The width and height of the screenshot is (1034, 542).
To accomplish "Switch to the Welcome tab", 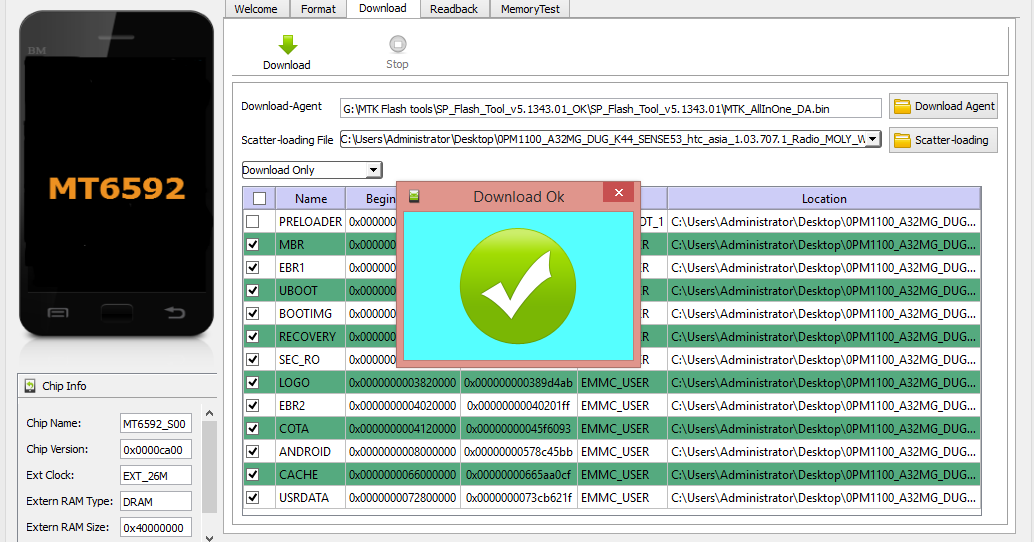I will tap(256, 9).
